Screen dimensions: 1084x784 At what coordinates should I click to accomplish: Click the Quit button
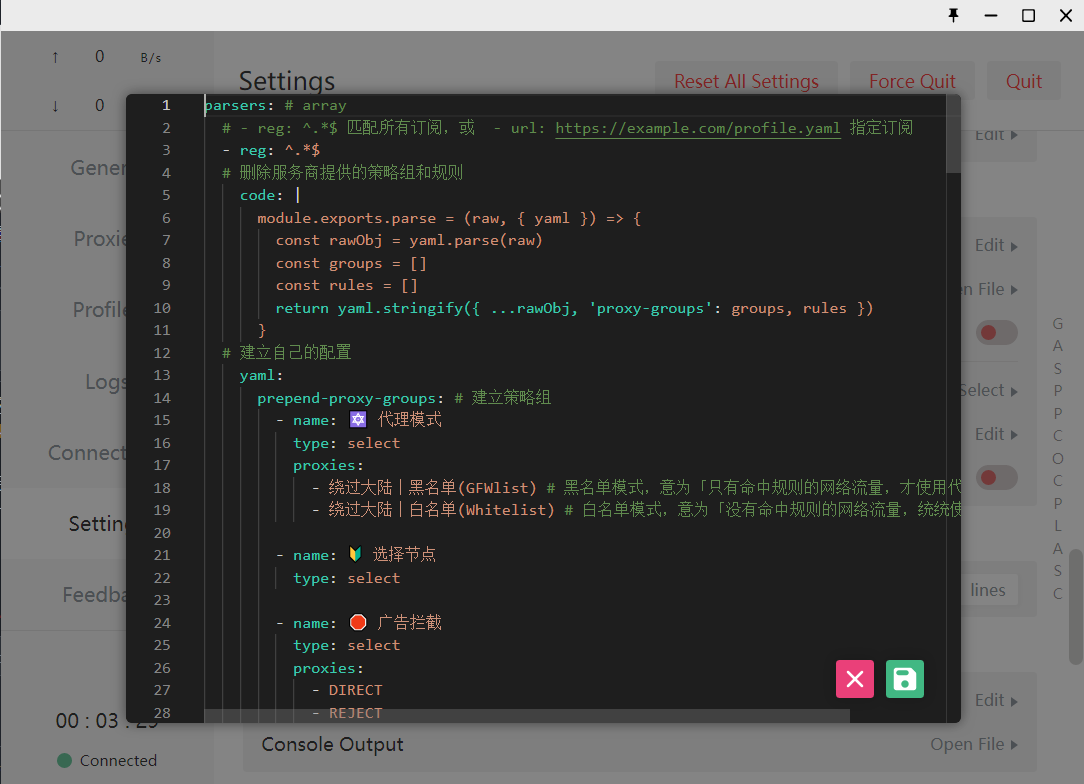1023,82
